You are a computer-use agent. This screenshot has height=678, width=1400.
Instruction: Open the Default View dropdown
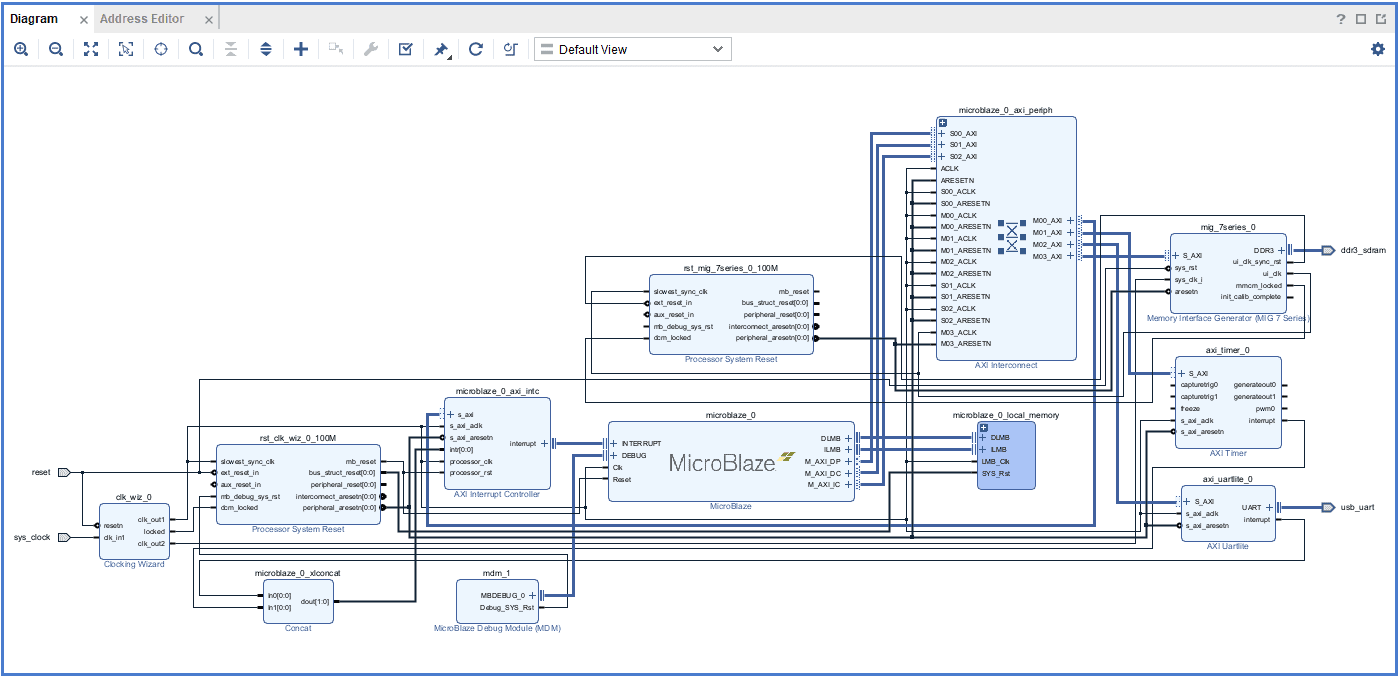[632, 49]
